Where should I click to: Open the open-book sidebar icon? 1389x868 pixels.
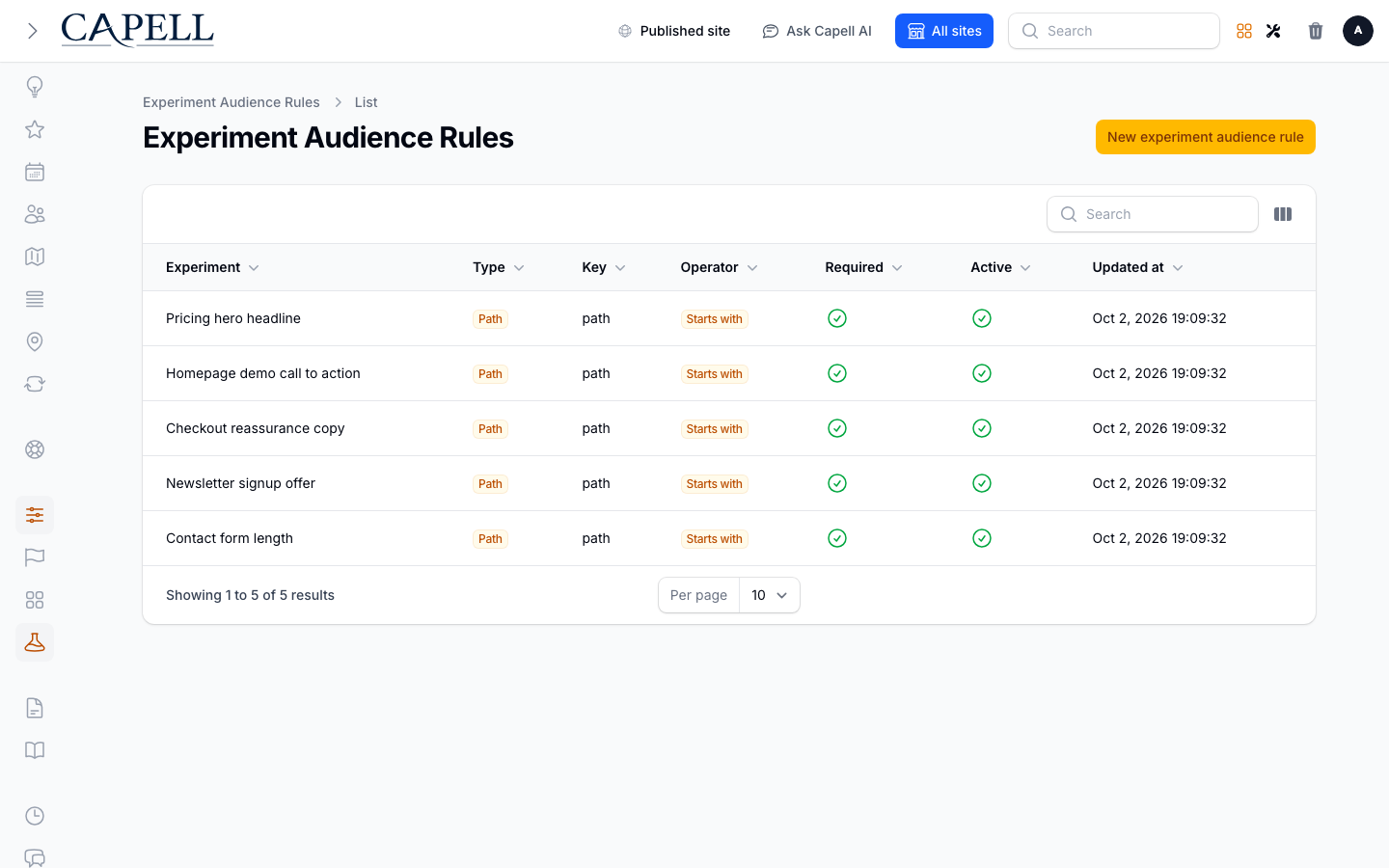point(35,750)
